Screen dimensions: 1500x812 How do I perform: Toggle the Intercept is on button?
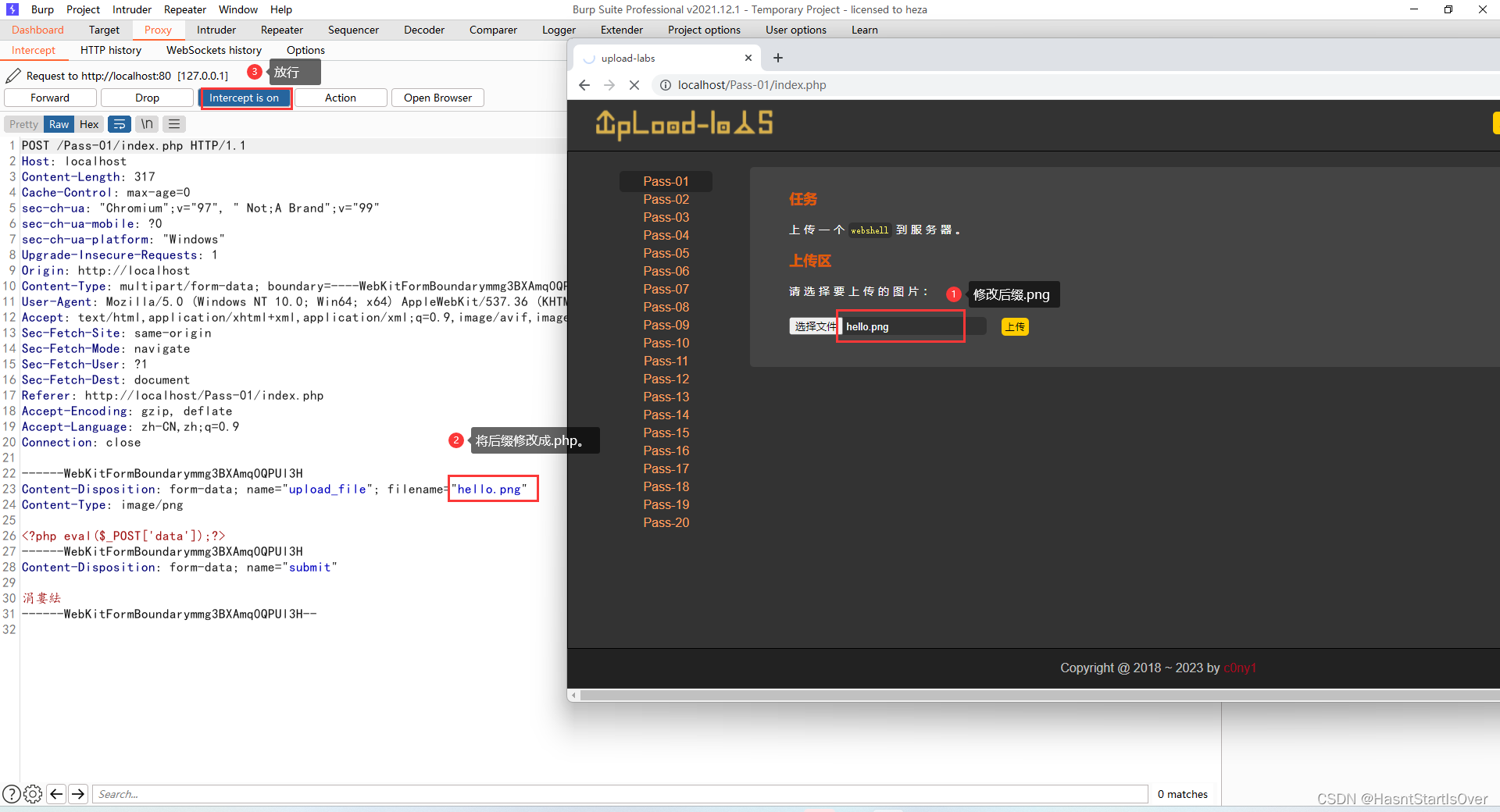point(245,98)
